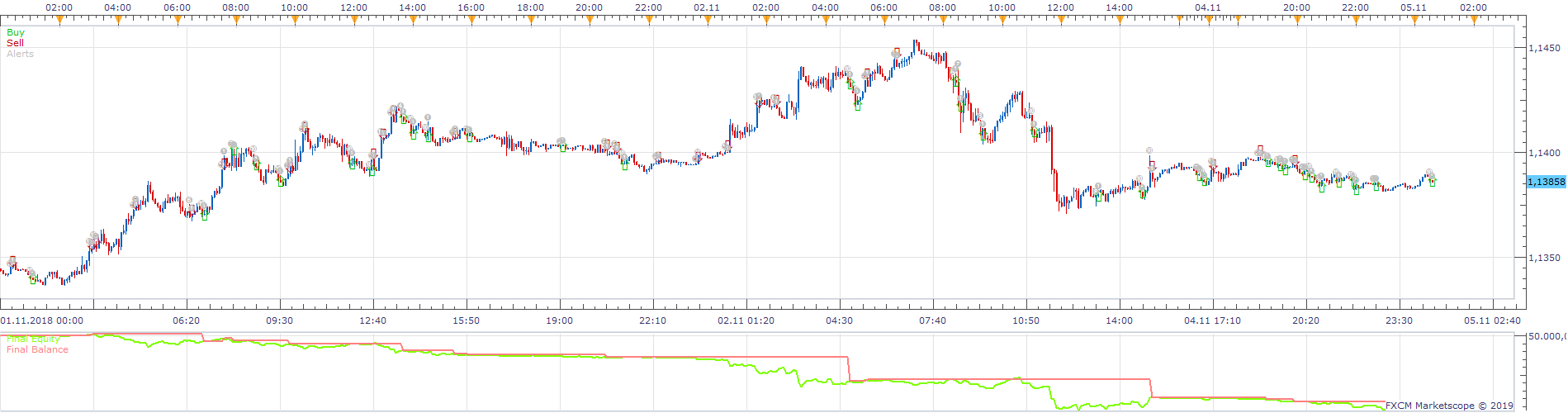The height and width of the screenshot is (413, 1568).
Task: Click the 01.11.2018 00:00 date axis label
Action: click(41, 320)
